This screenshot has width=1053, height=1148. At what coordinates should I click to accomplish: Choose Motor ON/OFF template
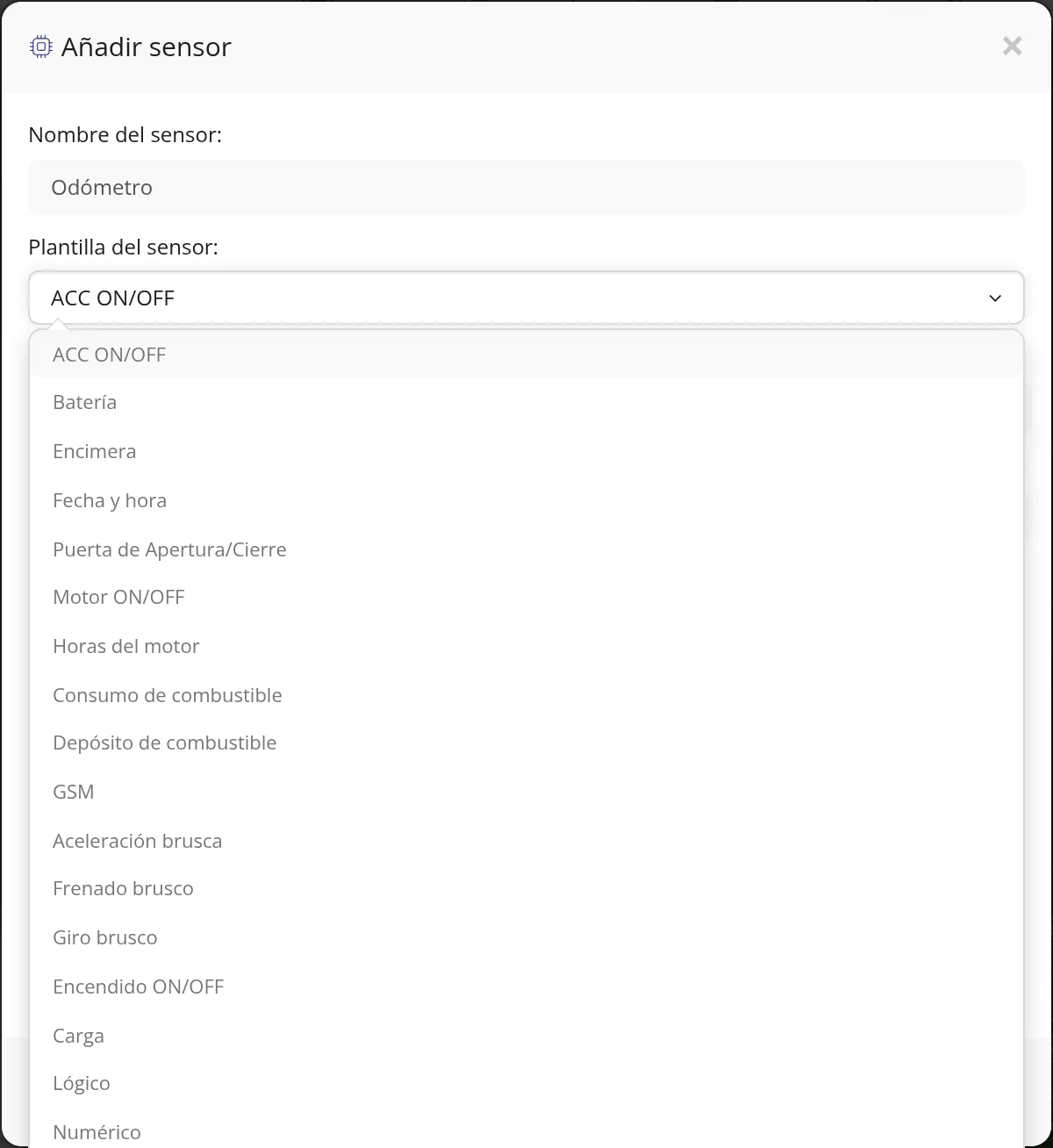click(x=526, y=597)
